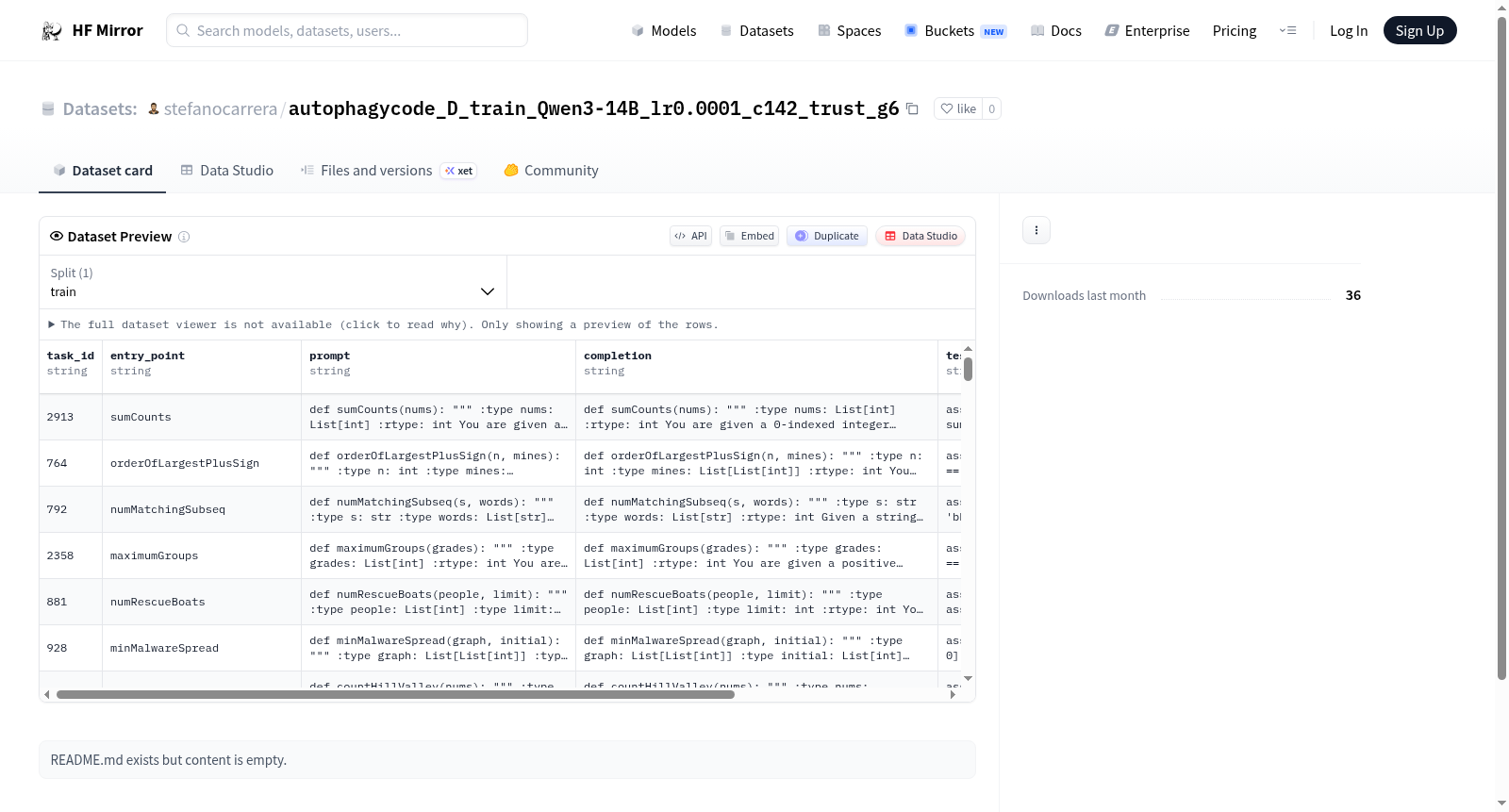The width and height of the screenshot is (1509, 812).
Task: Select the cell with task_id 881
Action: (x=71, y=602)
